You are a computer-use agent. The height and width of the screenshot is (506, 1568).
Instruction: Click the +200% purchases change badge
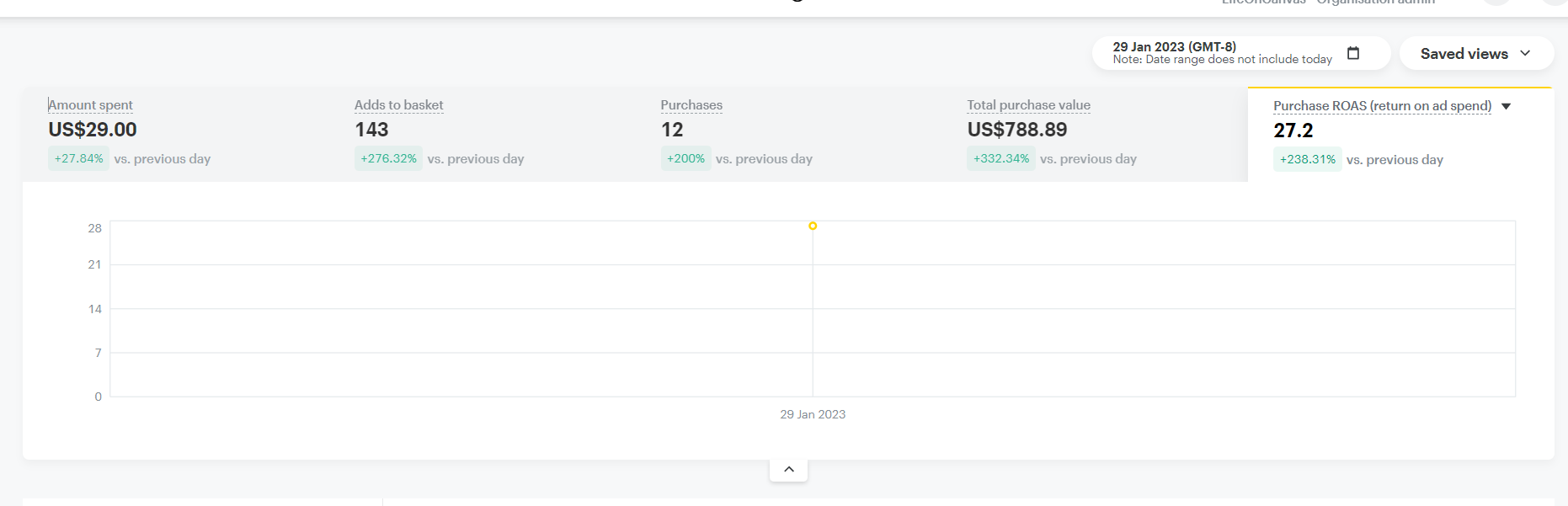click(x=685, y=158)
